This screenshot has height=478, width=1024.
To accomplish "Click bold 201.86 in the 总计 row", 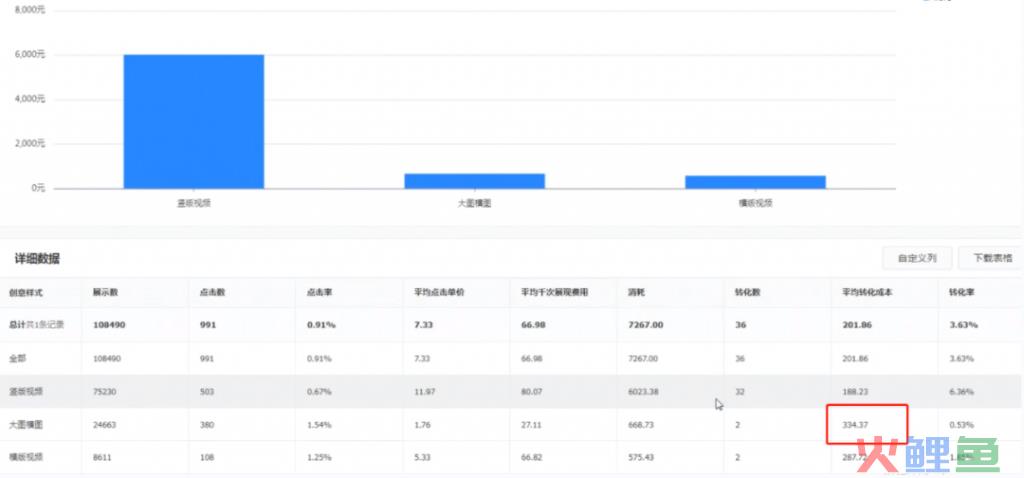I will (x=857, y=325).
